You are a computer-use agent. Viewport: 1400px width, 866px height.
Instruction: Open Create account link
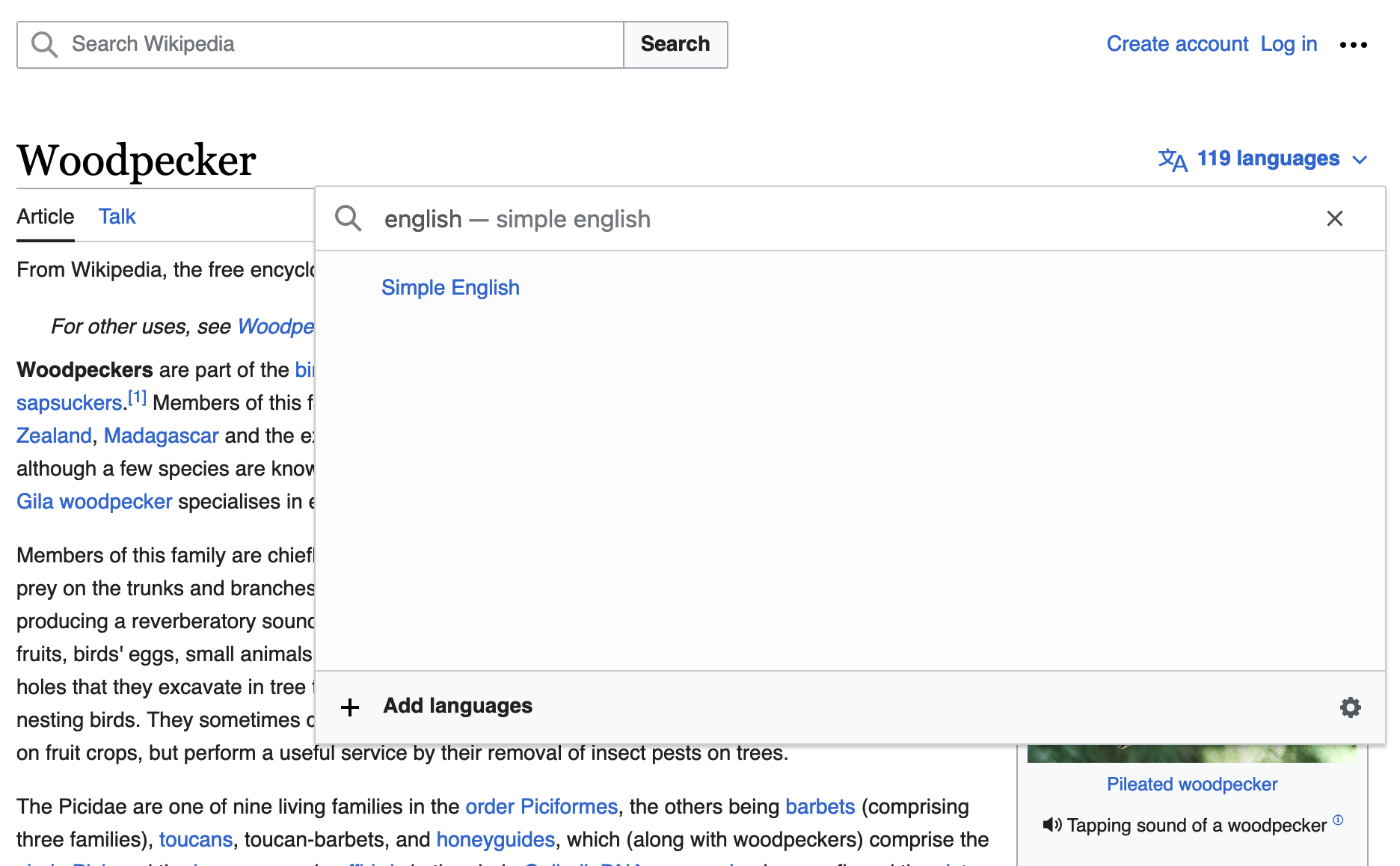tap(1177, 44)
